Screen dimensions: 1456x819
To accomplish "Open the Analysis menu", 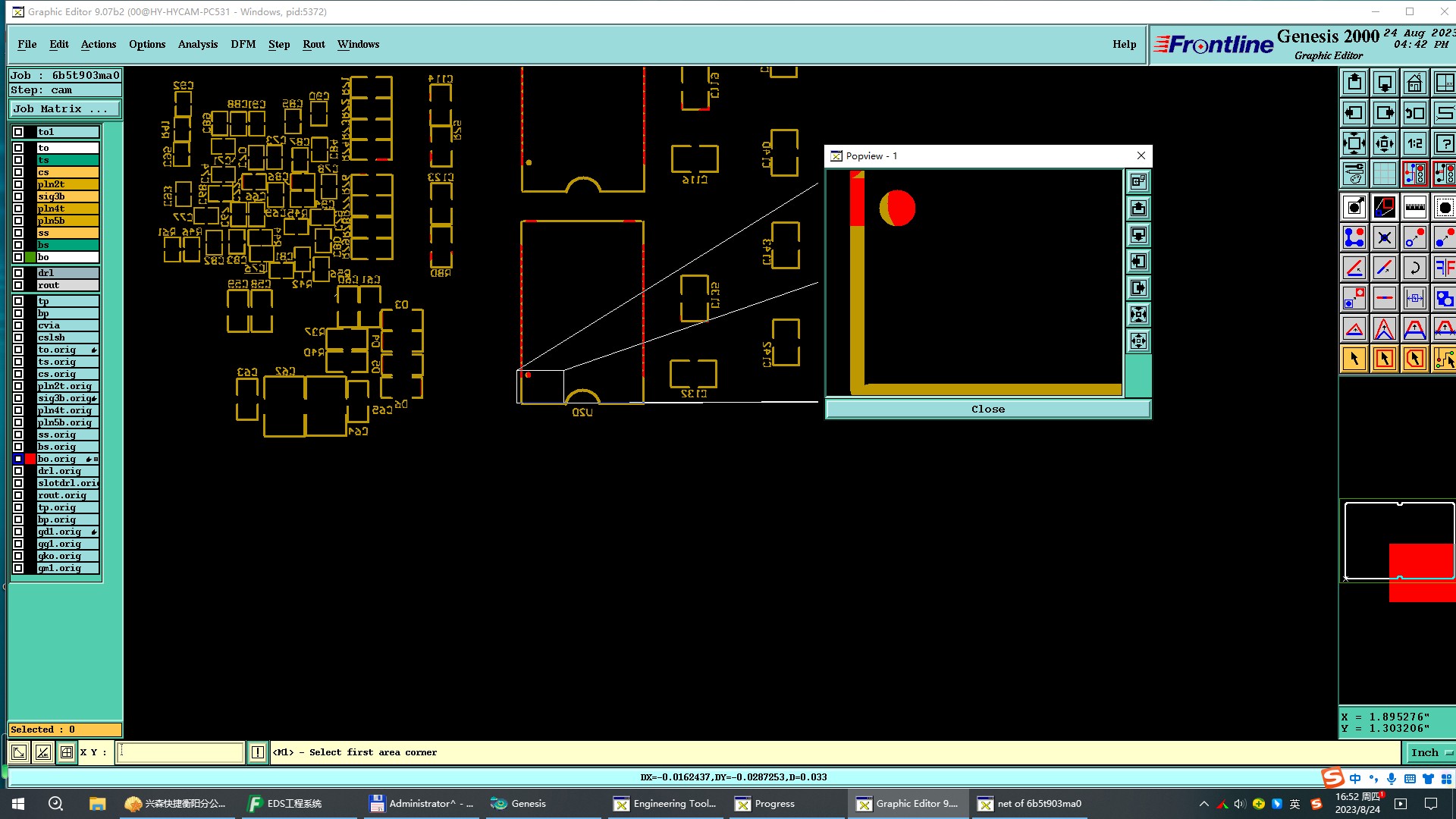I will (x=197, y=44).
